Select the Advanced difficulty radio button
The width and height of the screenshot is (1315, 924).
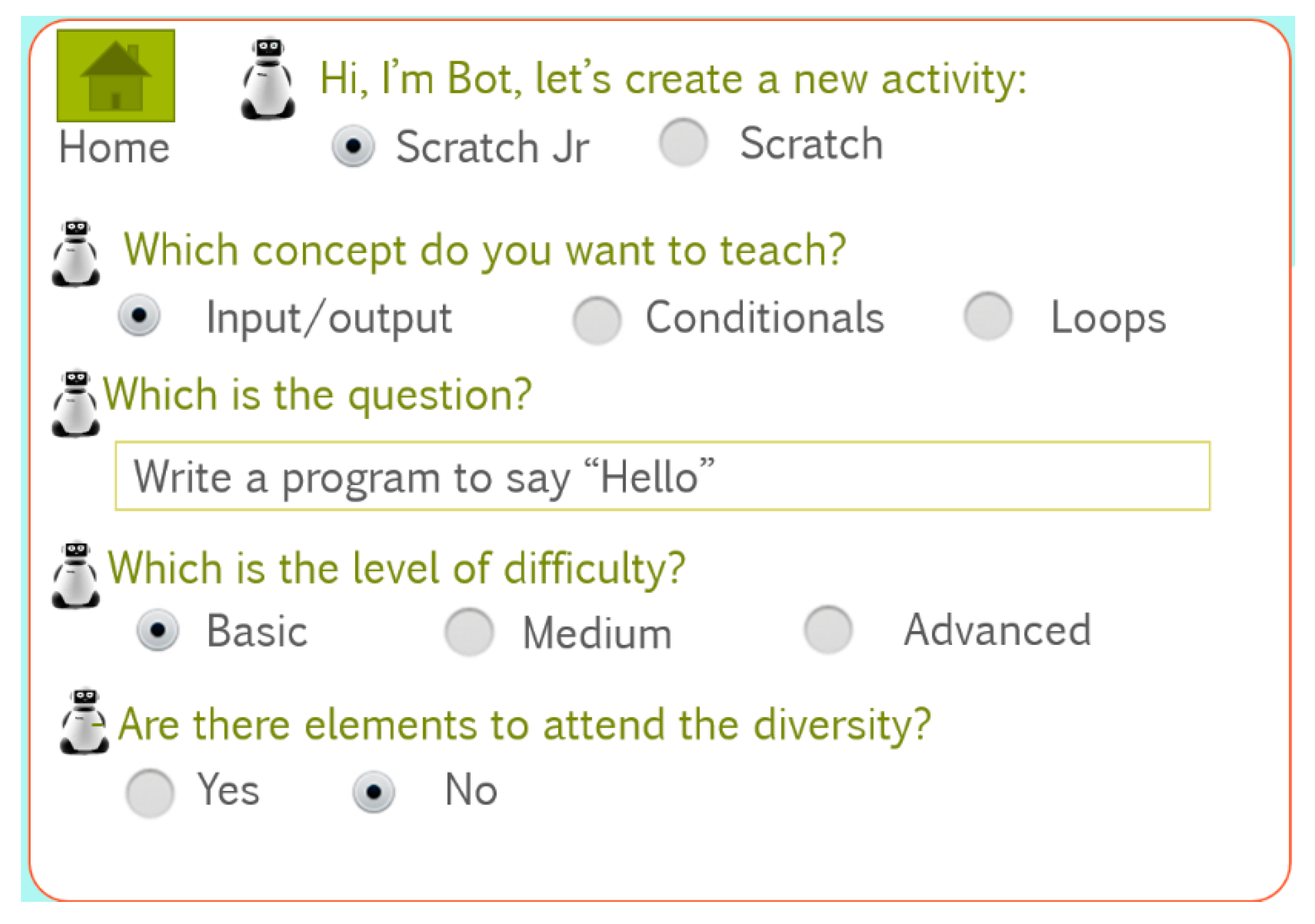[x=828, y=630]
